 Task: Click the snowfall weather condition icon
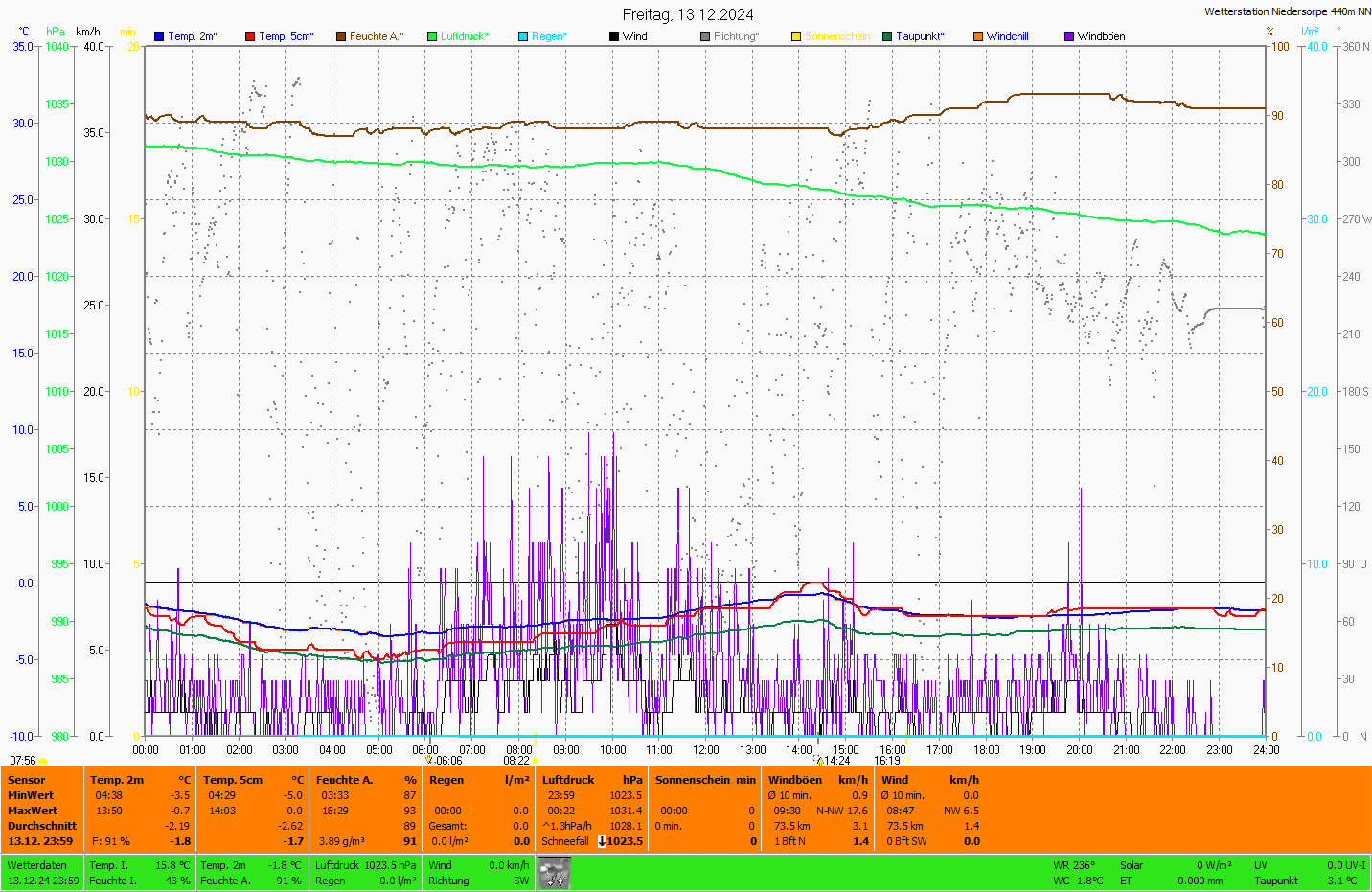pos(554,873)
